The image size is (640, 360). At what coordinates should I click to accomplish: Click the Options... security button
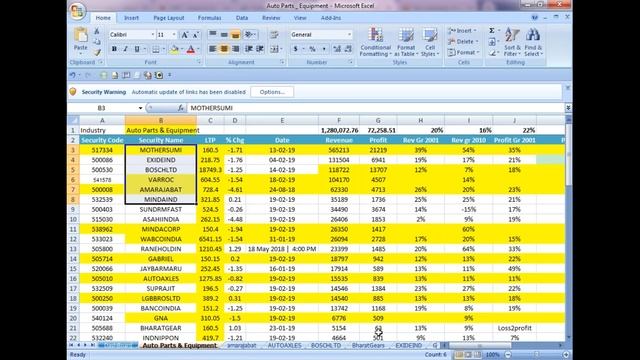pos(272,92)
